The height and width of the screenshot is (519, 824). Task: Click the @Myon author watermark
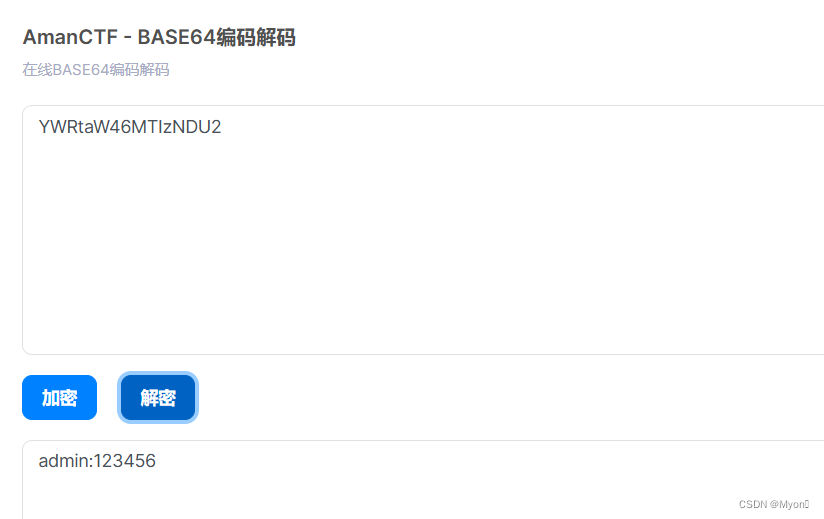pyautogui.click(x=789, y=504)
